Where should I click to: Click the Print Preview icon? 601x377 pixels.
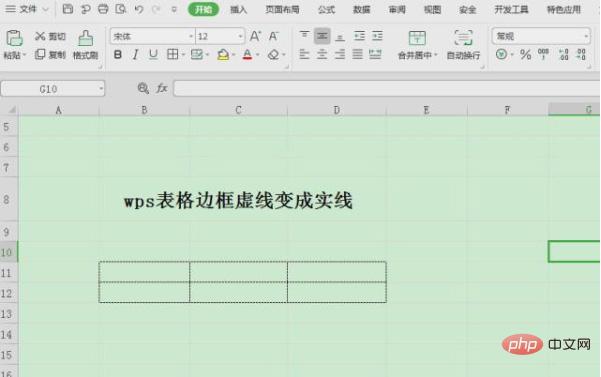pos(121,9)
